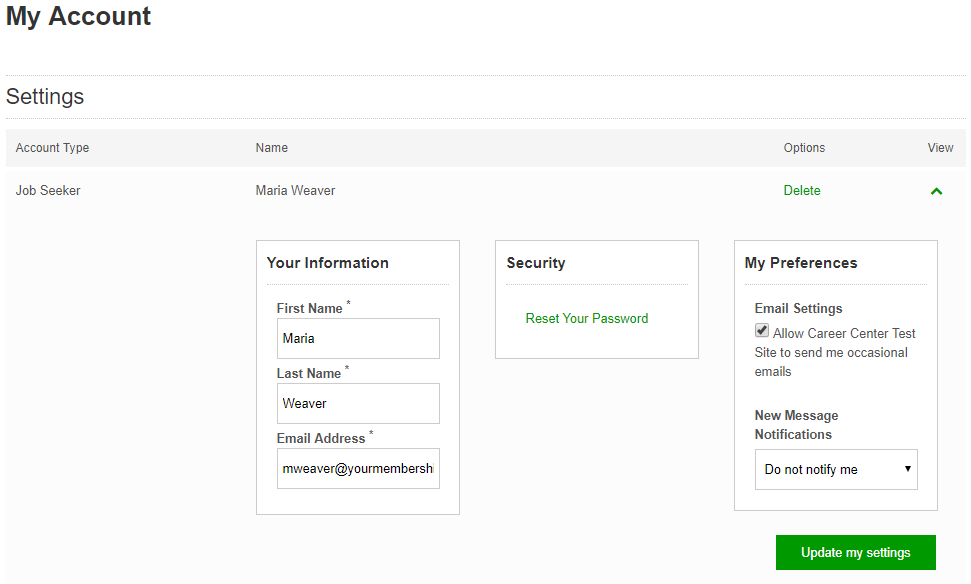Click inside the Last Name field

(x=357, y=403)
